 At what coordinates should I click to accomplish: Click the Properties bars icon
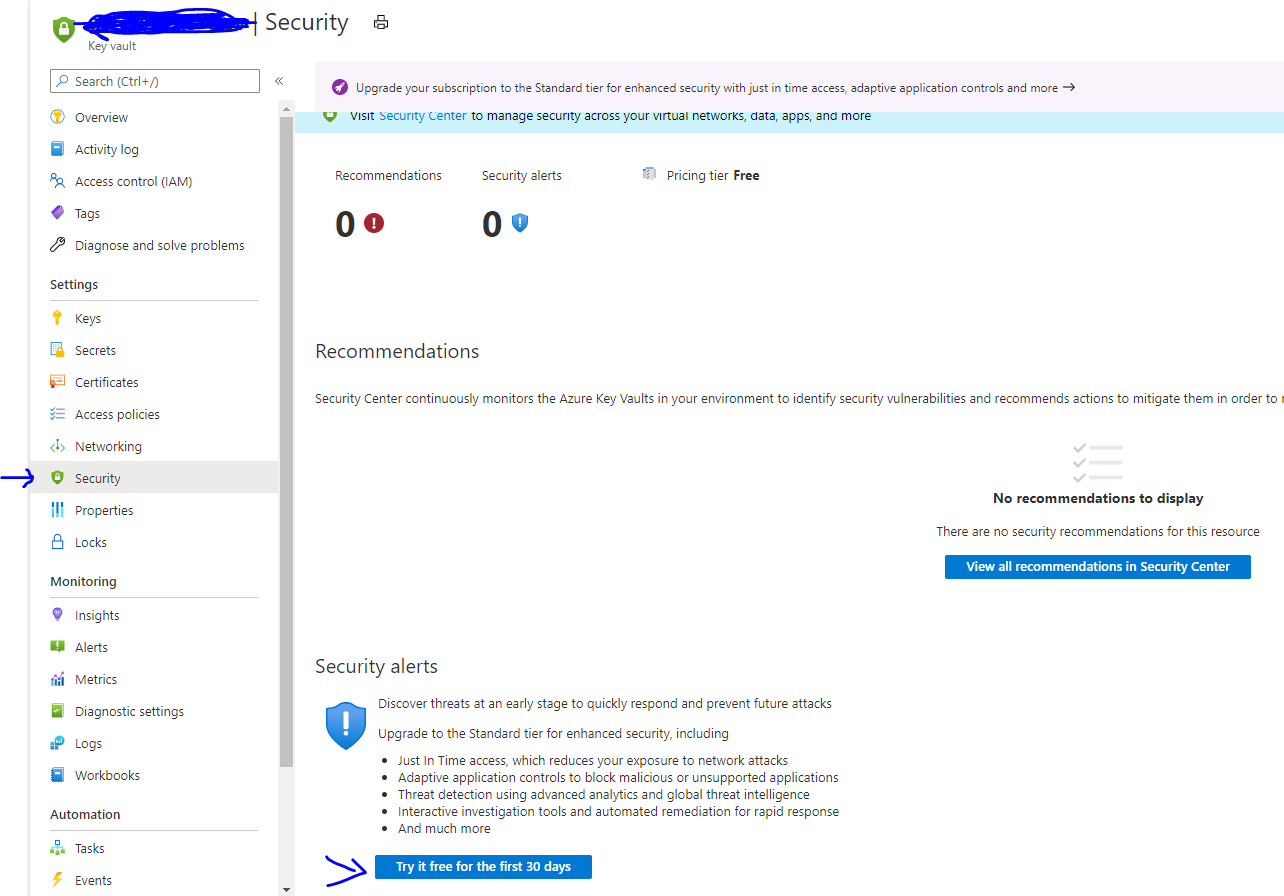[x=57, y=510]
